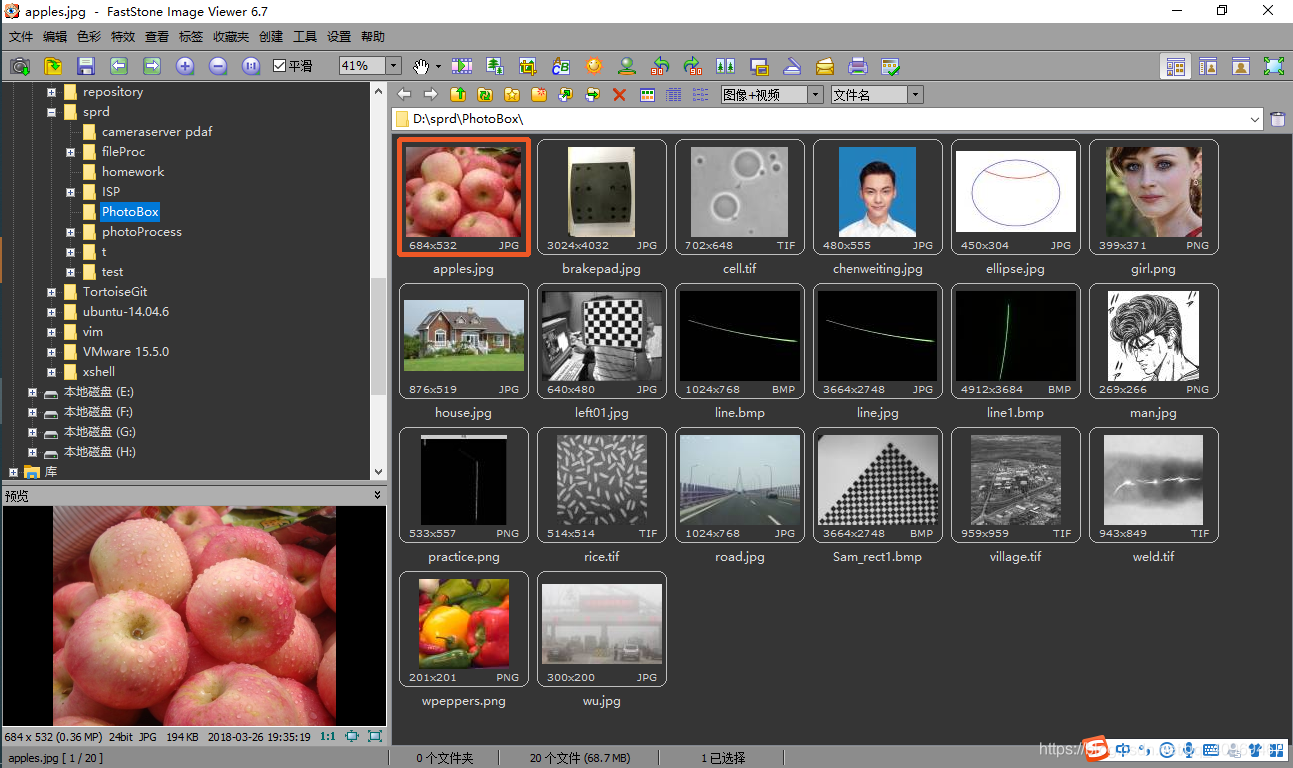The height and width of the screenshot is (768, 1293).
Task: Open settings with the checklist icon
Action: click(891, 66)
